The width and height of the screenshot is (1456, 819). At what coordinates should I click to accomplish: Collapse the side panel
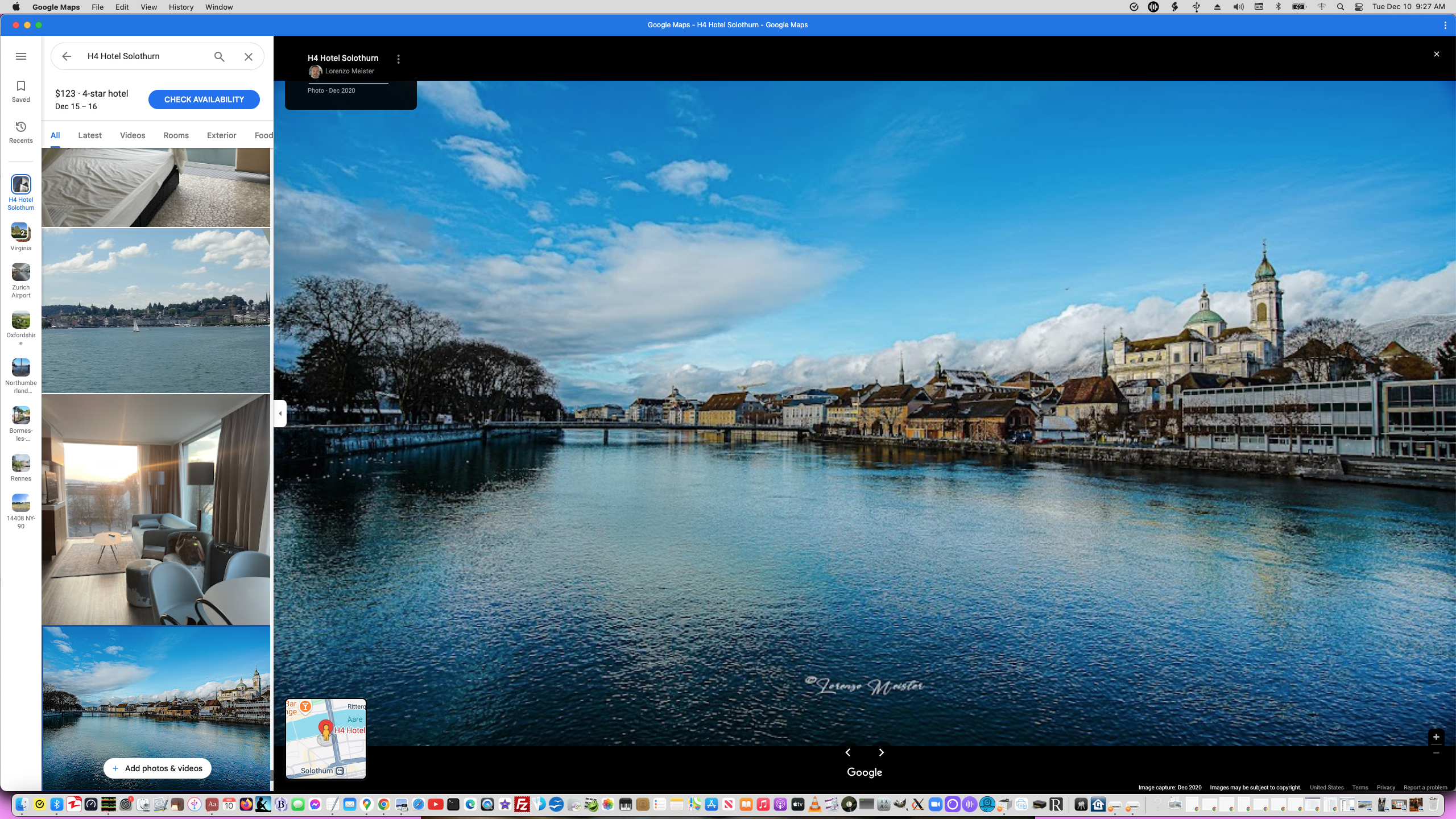[x=280, y=413]
